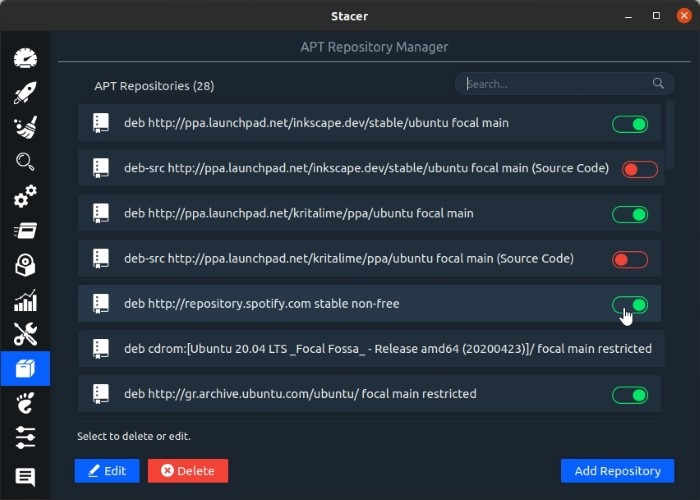Close the Stacer window
The height and width of the screenshot is (500, 700).
pos(684,16)
